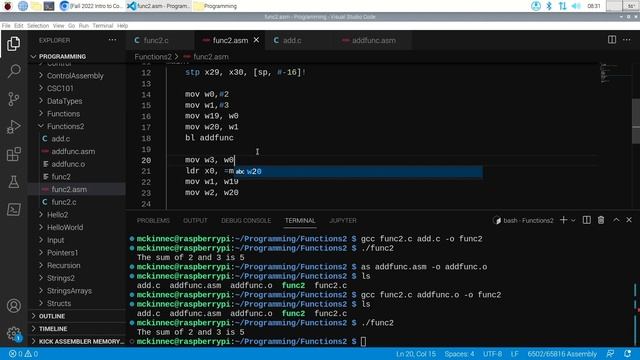
Task: Go to line via Ln 20, Col 15
Action: pyautogui.click(x=416, y=354)
